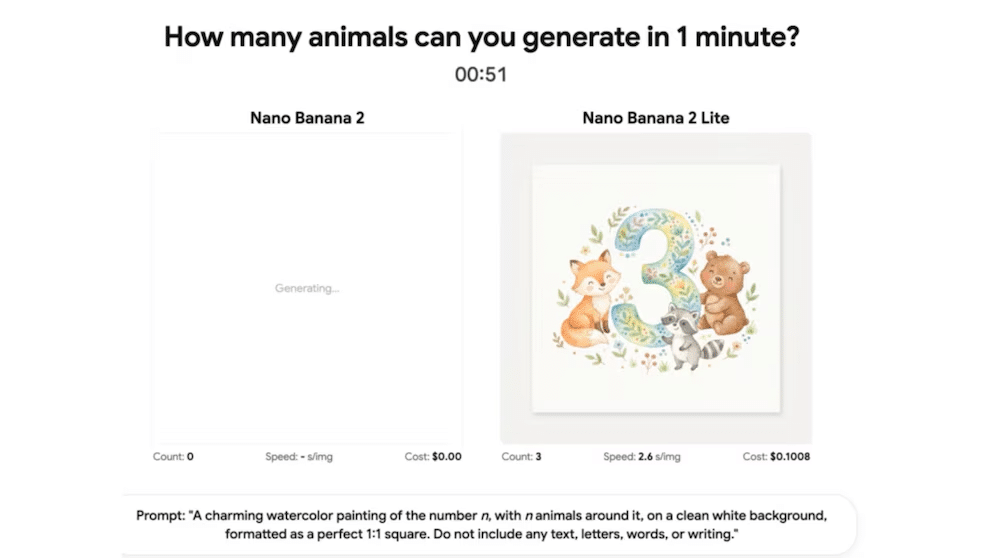
Task: Click the Count 0 label under Nano Banana 2
Action: pyautogui.click(x=173, y=456)
